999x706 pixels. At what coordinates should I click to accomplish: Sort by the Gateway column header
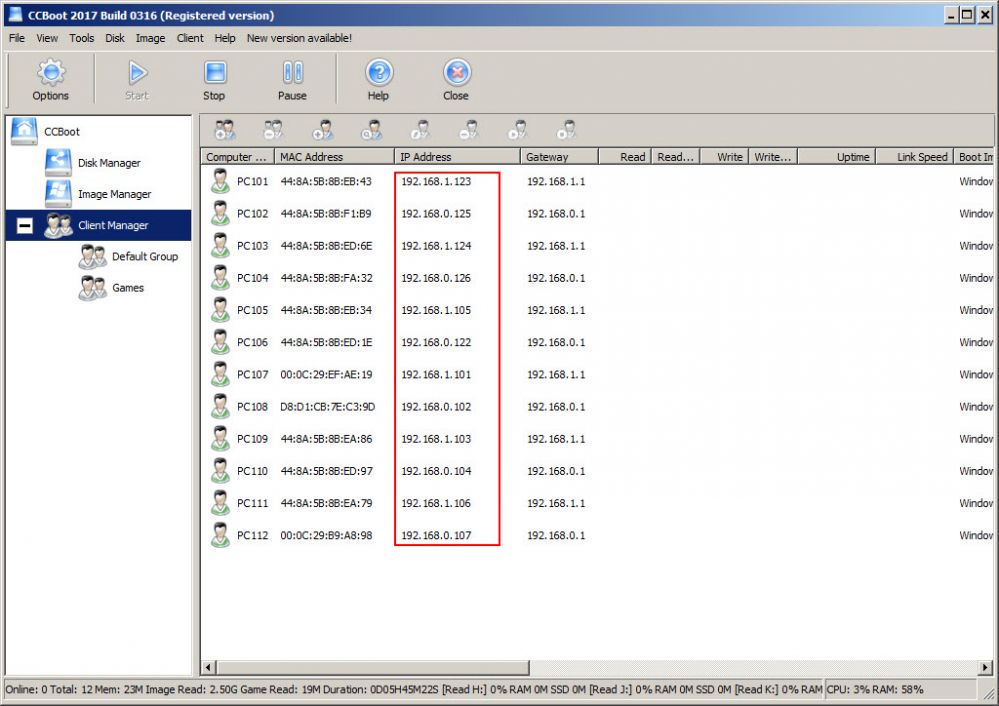[560, 157]
